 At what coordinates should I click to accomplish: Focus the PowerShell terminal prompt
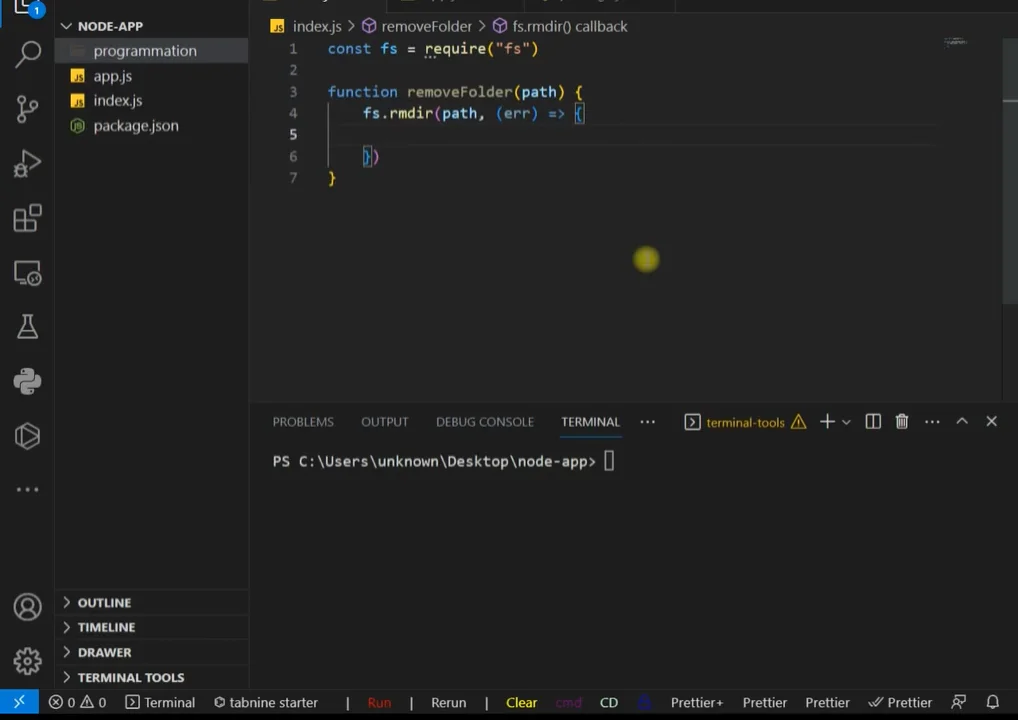click(443, 462)
